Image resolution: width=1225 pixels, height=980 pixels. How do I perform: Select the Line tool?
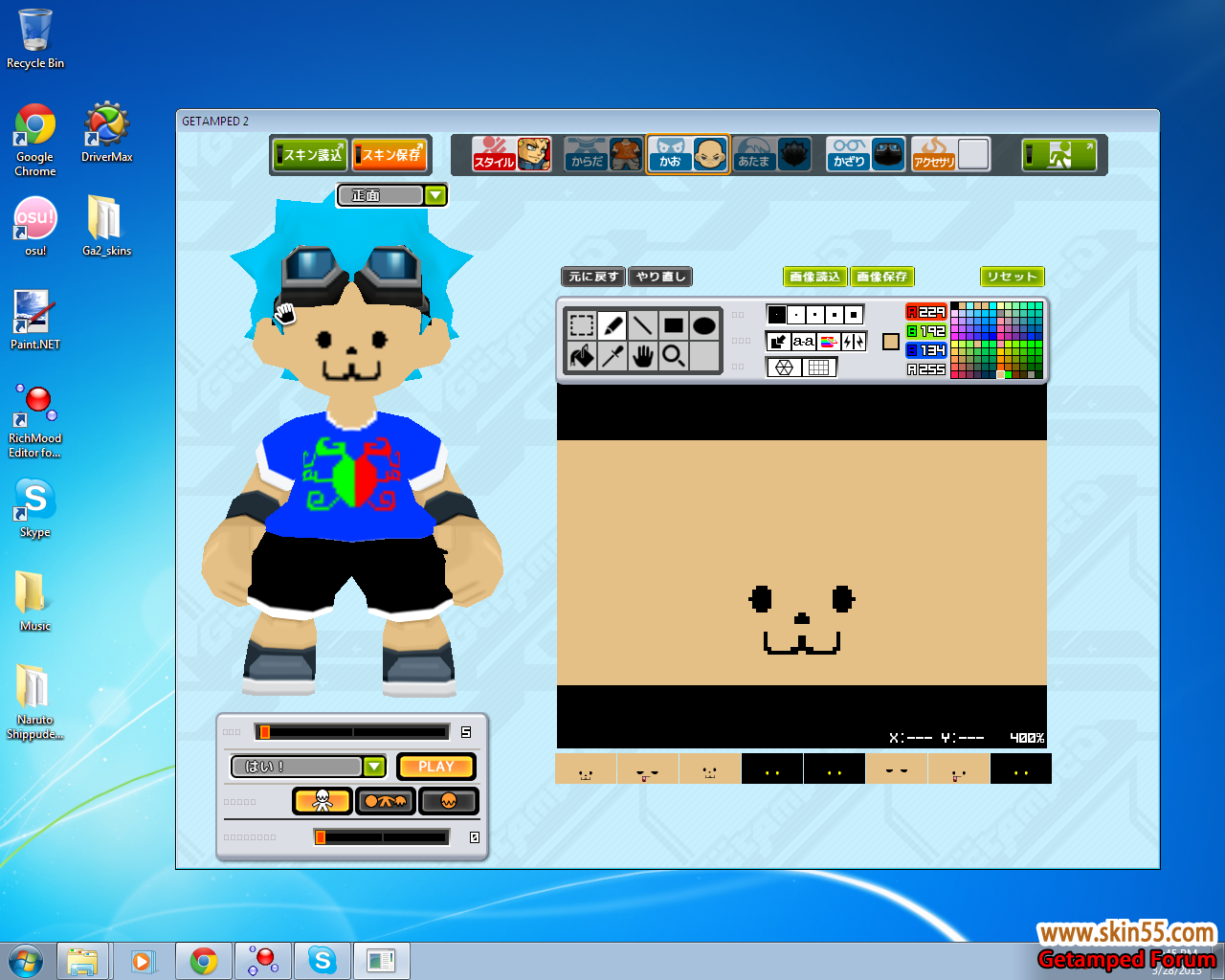643,325
